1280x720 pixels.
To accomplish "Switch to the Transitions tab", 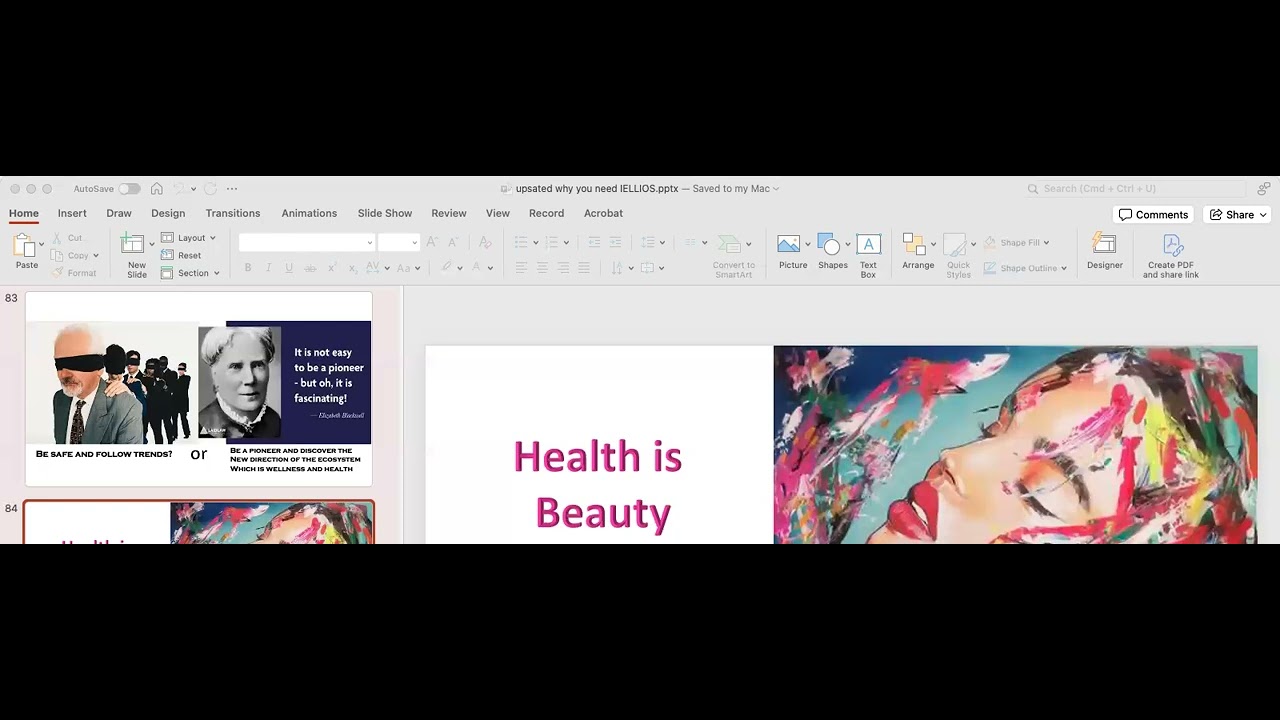I will (233, 213).
